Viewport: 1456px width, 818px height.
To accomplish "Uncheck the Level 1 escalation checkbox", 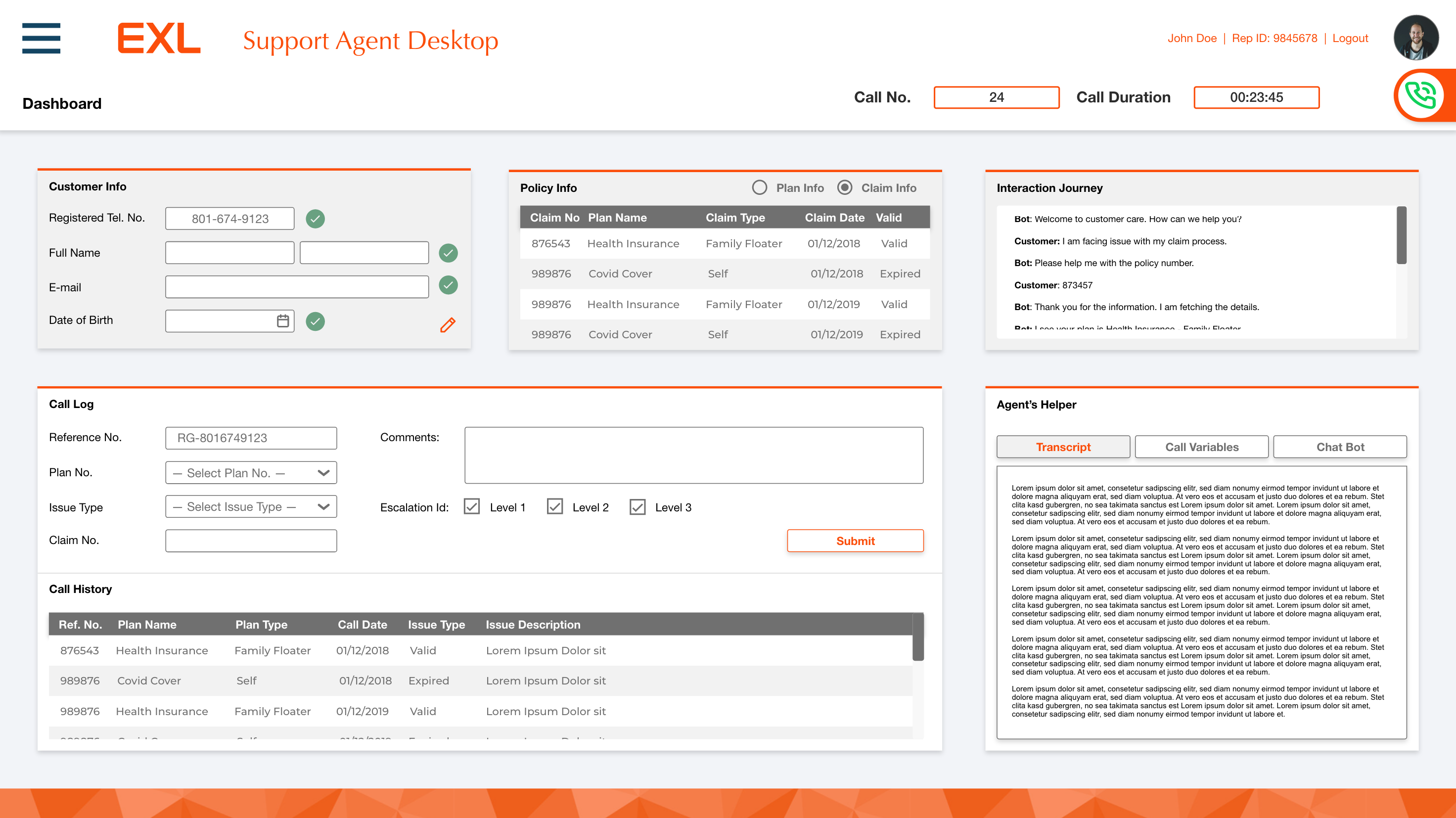I will 471,506.
